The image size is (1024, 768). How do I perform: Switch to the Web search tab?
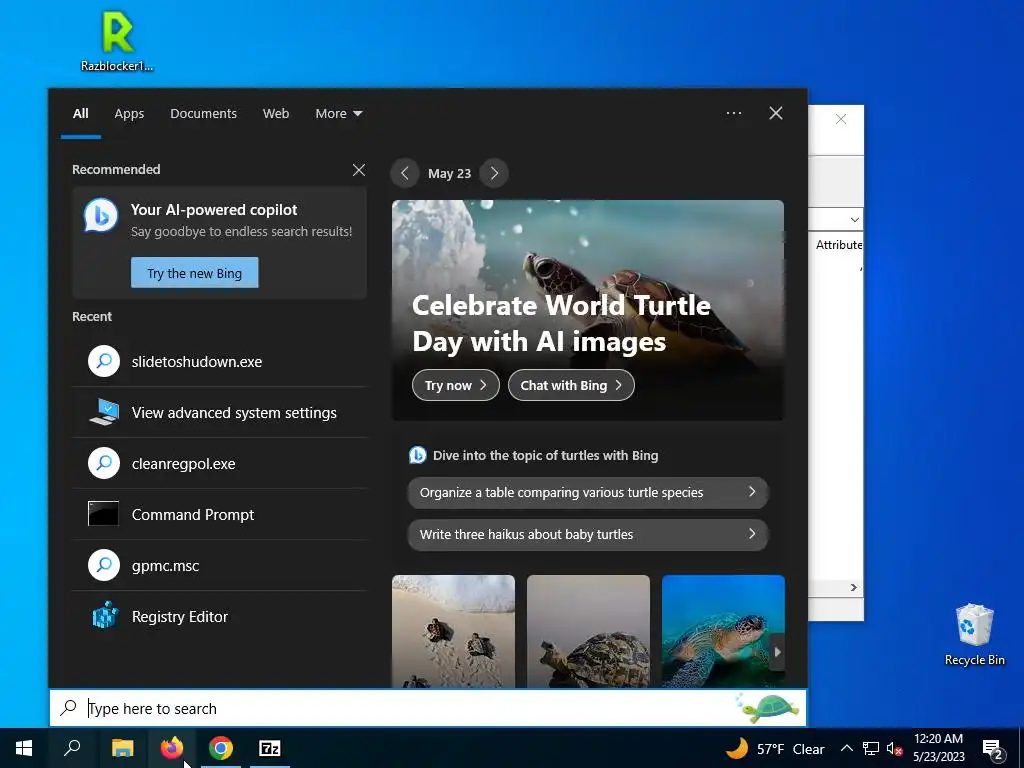(x=276, y=114)
